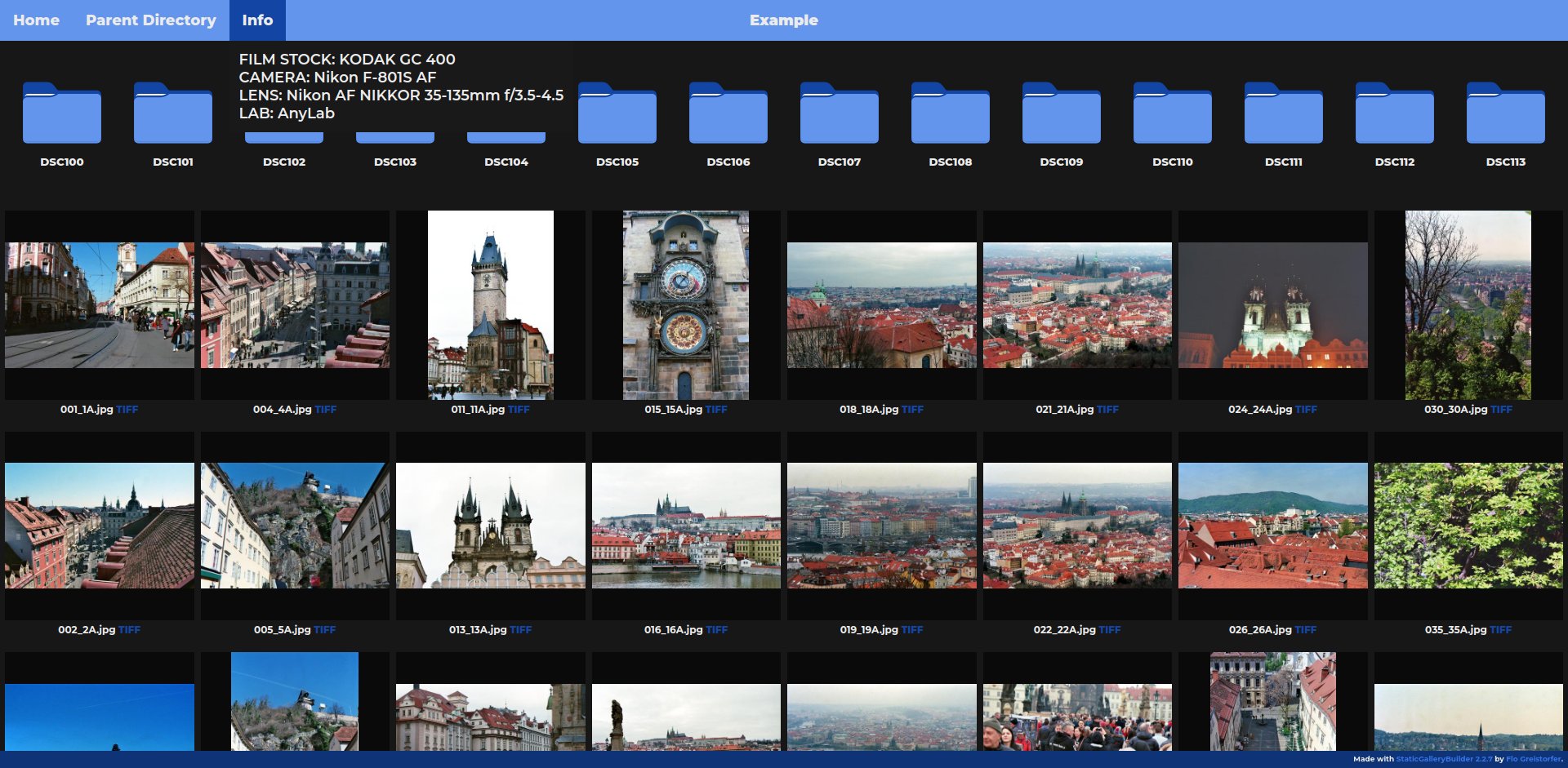Open the DSC107 folder icon
Viewport: 1568px width, 768px height.
pyautogui.click(x=840, y=113)
